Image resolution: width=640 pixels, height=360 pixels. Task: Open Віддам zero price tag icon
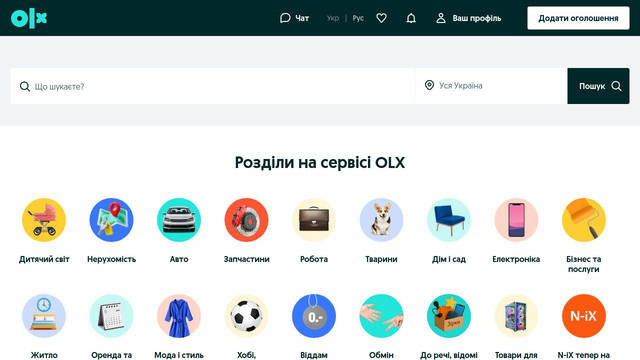point(314,316)
